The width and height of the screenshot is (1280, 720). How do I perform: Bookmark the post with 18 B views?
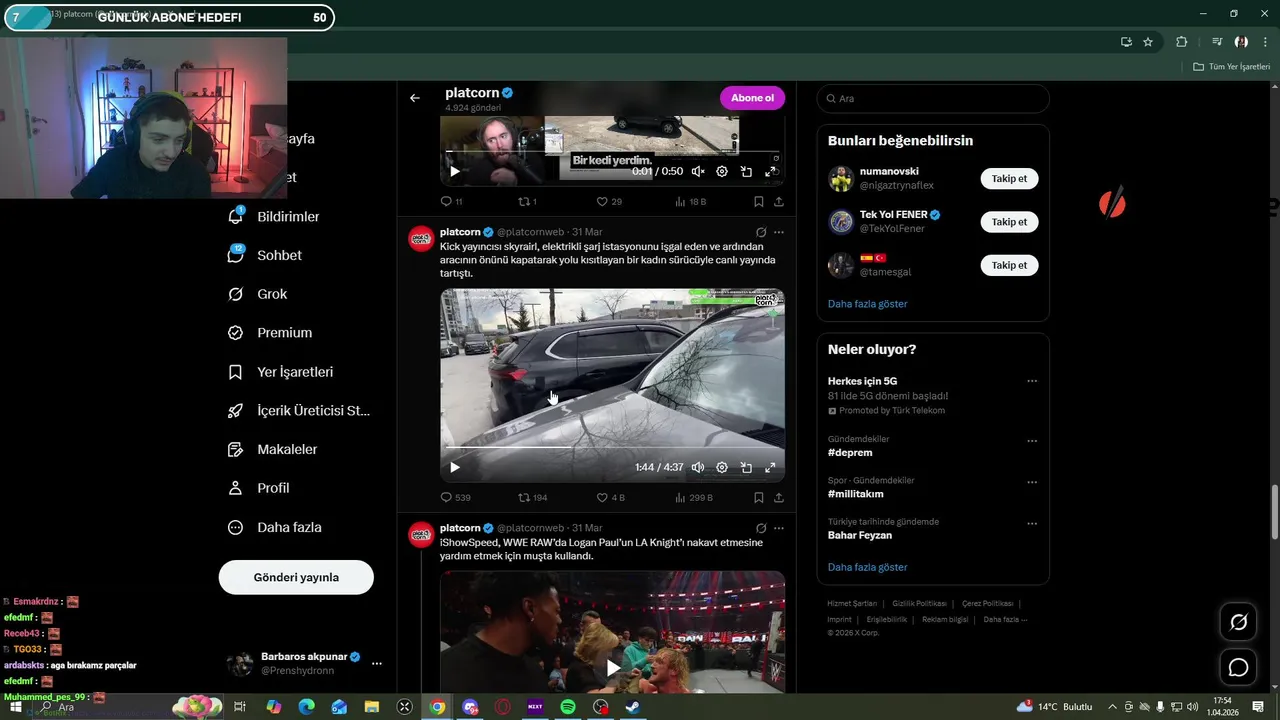(759, 202)
